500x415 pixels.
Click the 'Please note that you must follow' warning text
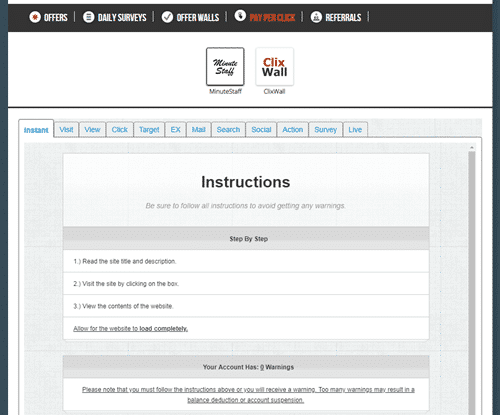pyautogui.click(x=248, y=394)
